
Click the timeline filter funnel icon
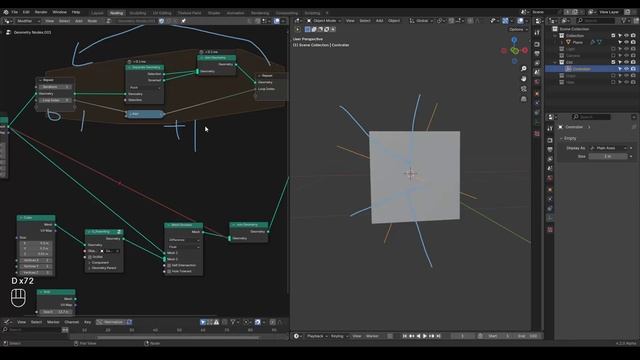[233, 322]
